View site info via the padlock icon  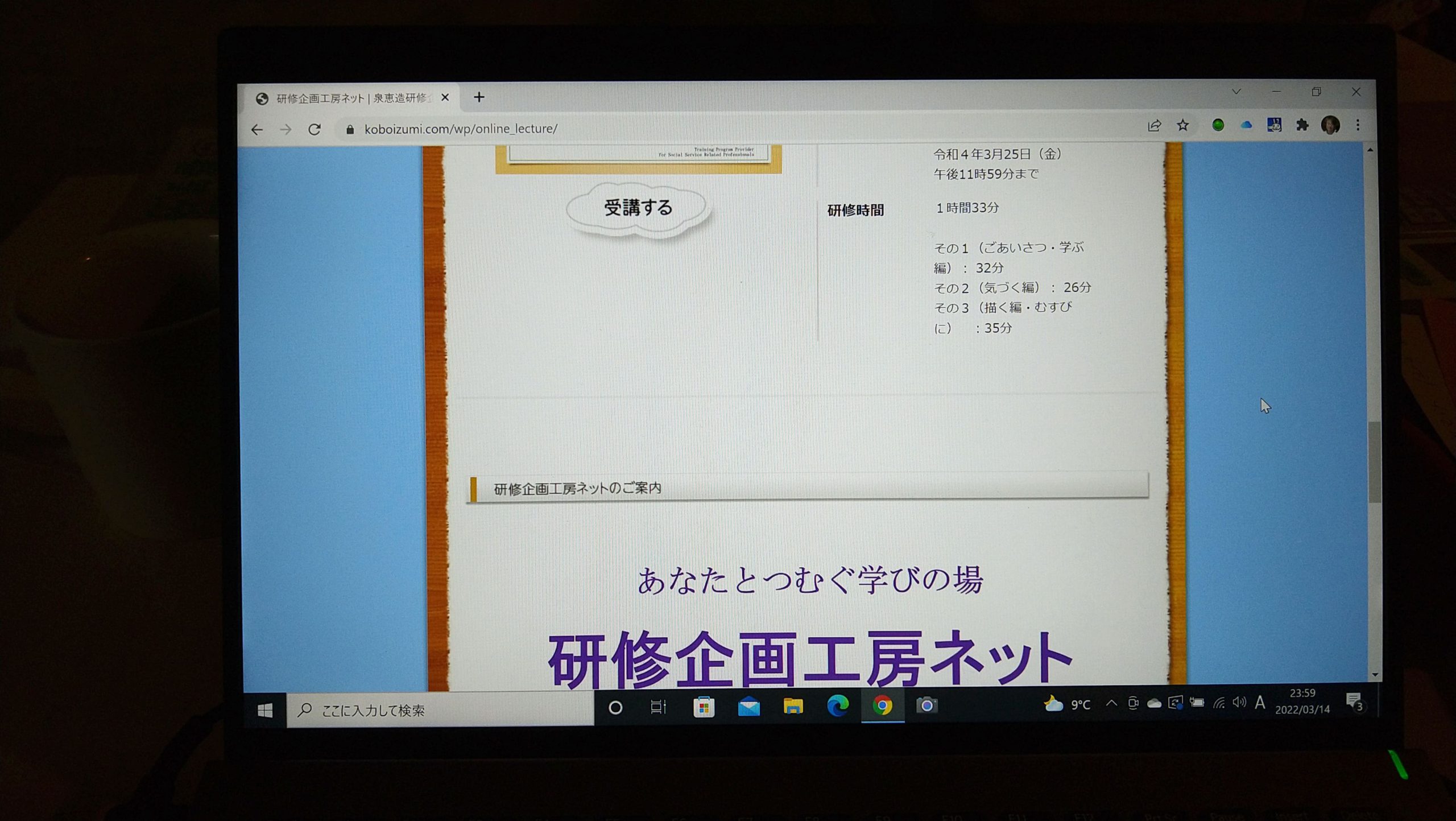coord(350,130)
